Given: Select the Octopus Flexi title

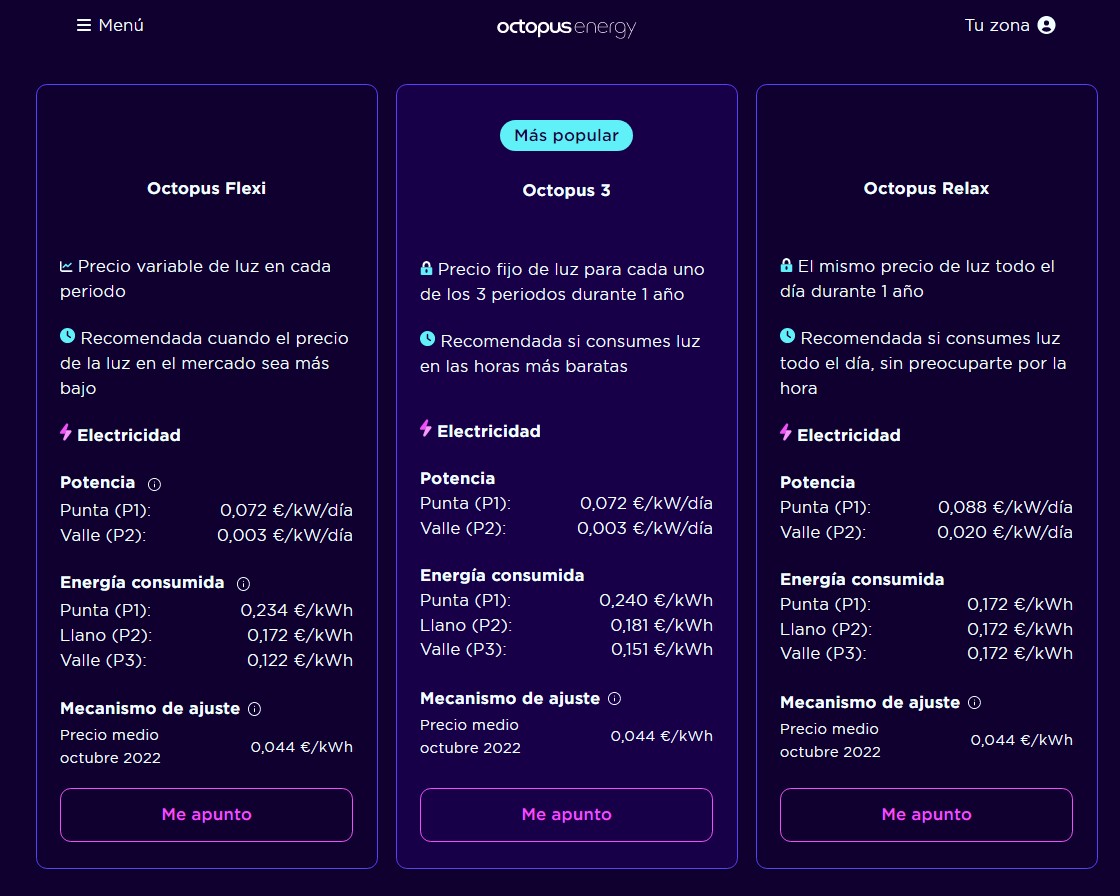Looking at the screenshot, I should (x=206, y=189).
